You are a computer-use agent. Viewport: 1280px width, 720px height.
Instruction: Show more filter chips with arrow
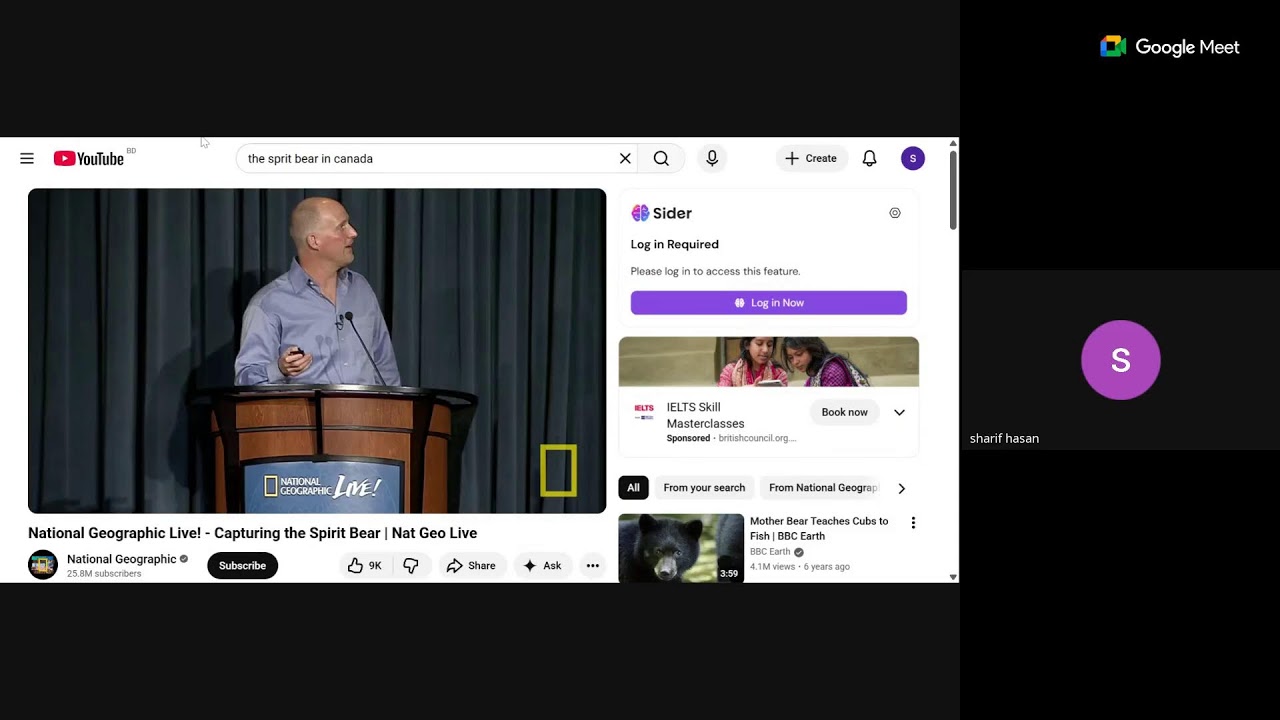pyautogui.click(x=901, y=488)
